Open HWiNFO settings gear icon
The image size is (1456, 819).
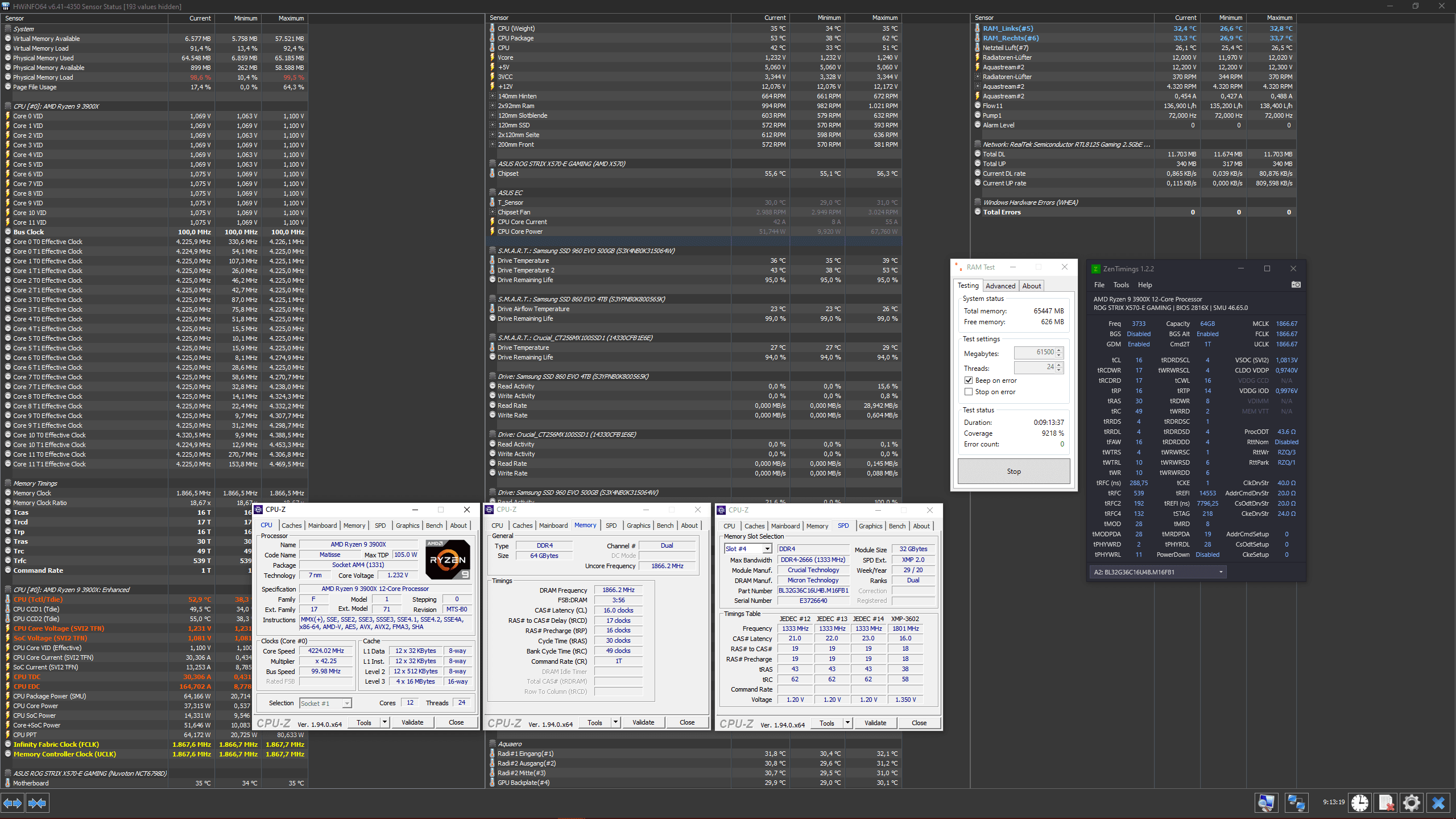pos(1411,803)
